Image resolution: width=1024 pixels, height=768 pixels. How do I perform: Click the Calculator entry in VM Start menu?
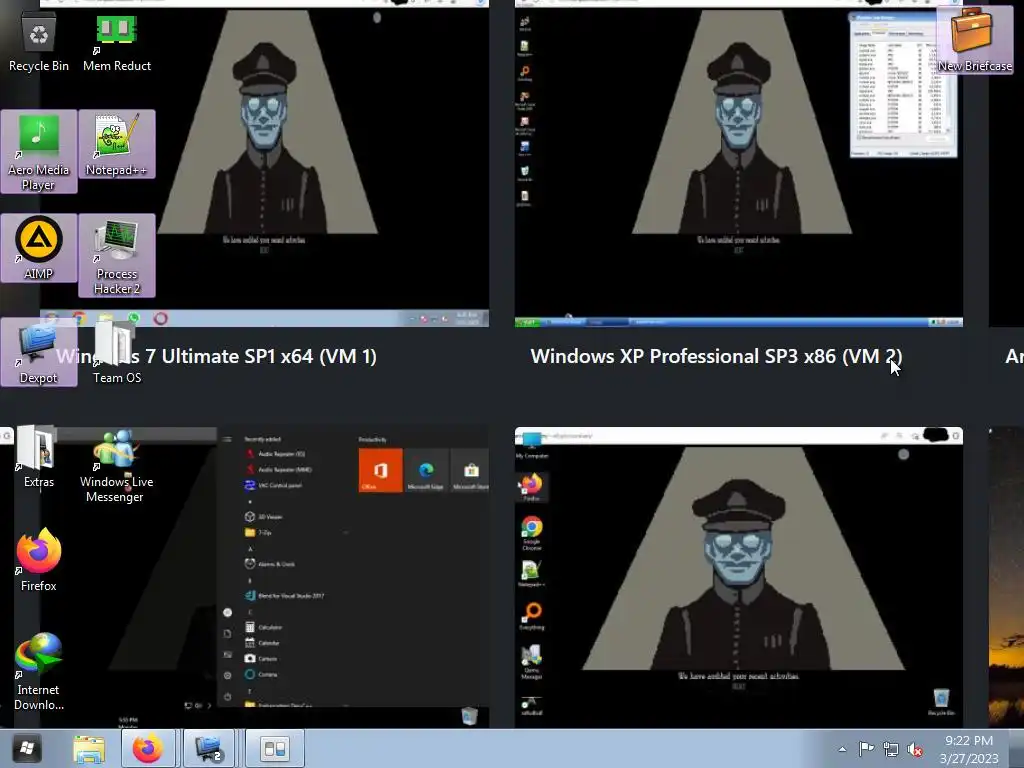click(x=264, y=627)
